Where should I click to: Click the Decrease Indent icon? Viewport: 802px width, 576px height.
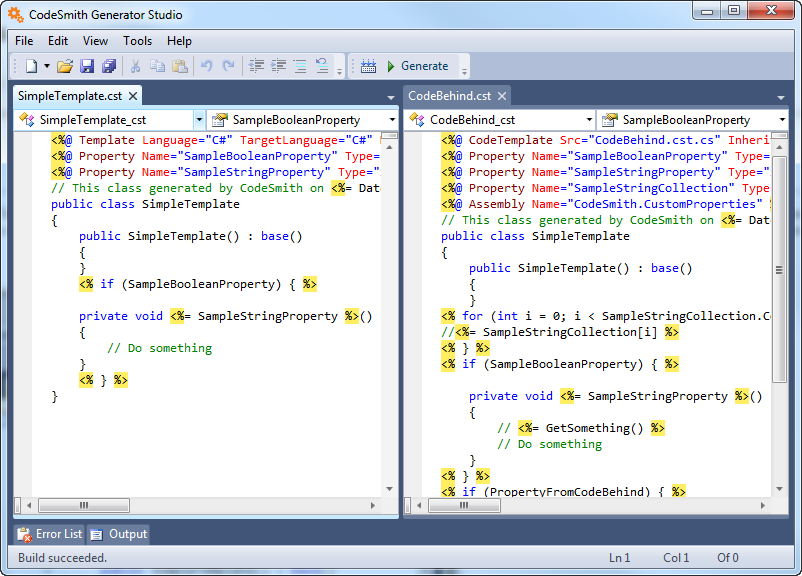(x=256, y=66)
